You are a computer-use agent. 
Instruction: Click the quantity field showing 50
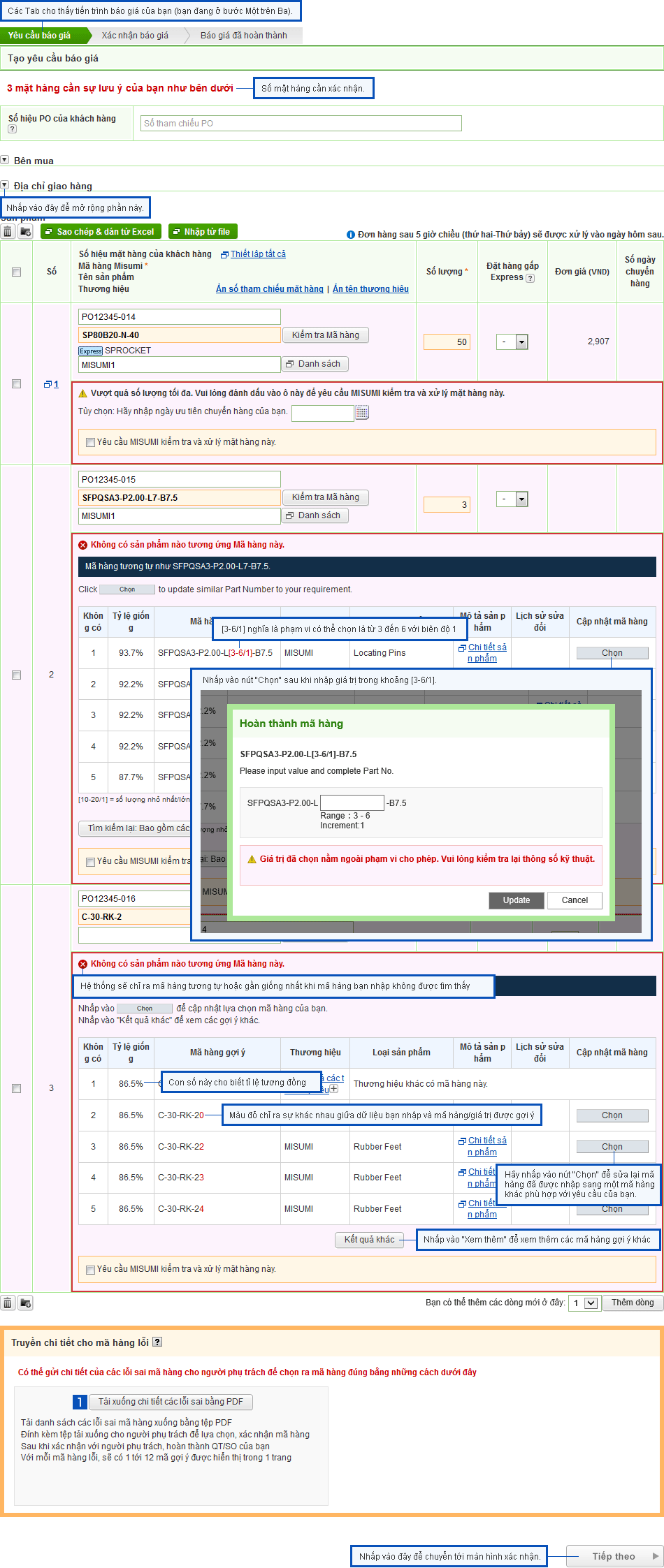tap(447, 342)
